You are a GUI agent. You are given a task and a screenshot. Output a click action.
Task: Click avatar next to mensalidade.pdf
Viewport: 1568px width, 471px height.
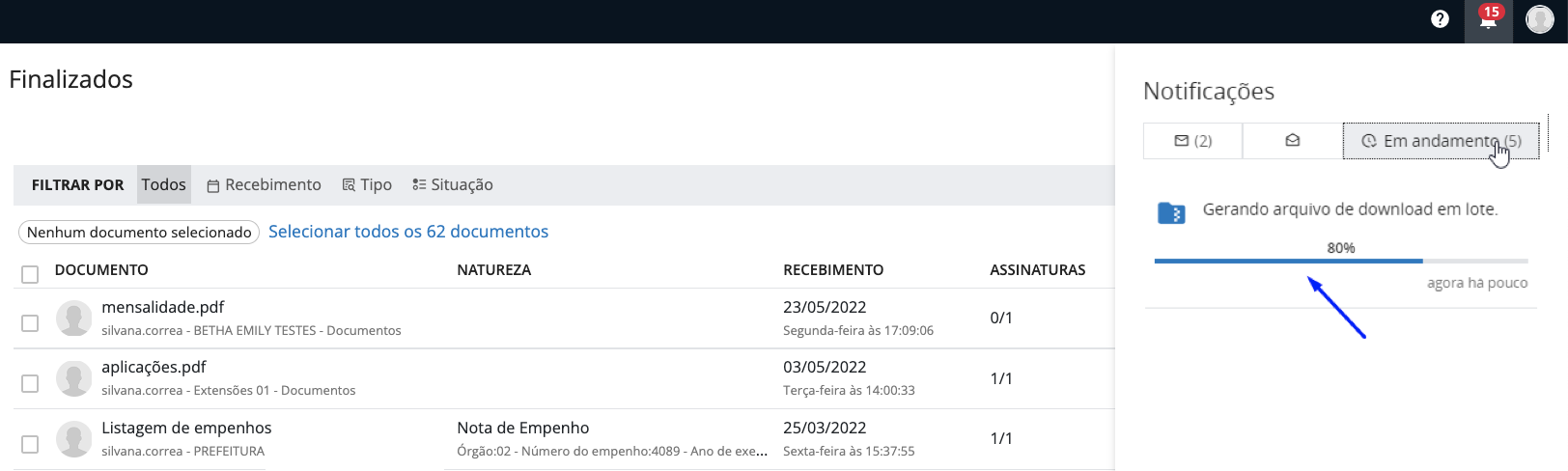pyautogui.click(x=74, y=318)
